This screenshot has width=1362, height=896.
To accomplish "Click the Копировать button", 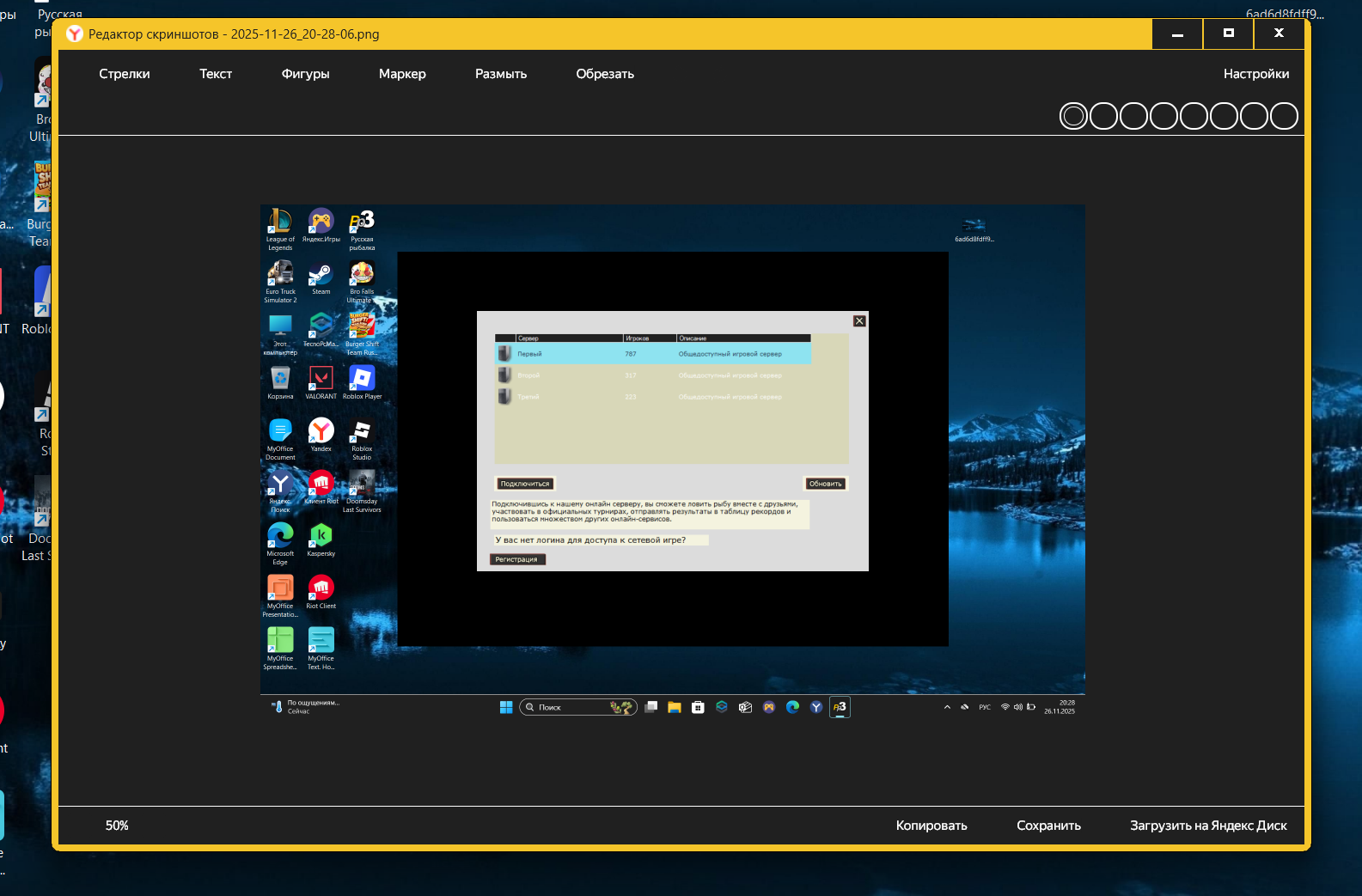I will [x=931, y=826].
